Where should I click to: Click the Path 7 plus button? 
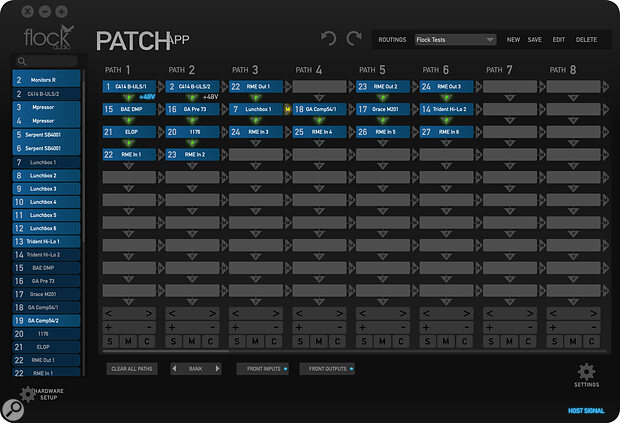pyautogui.click(x=490, y=327)
